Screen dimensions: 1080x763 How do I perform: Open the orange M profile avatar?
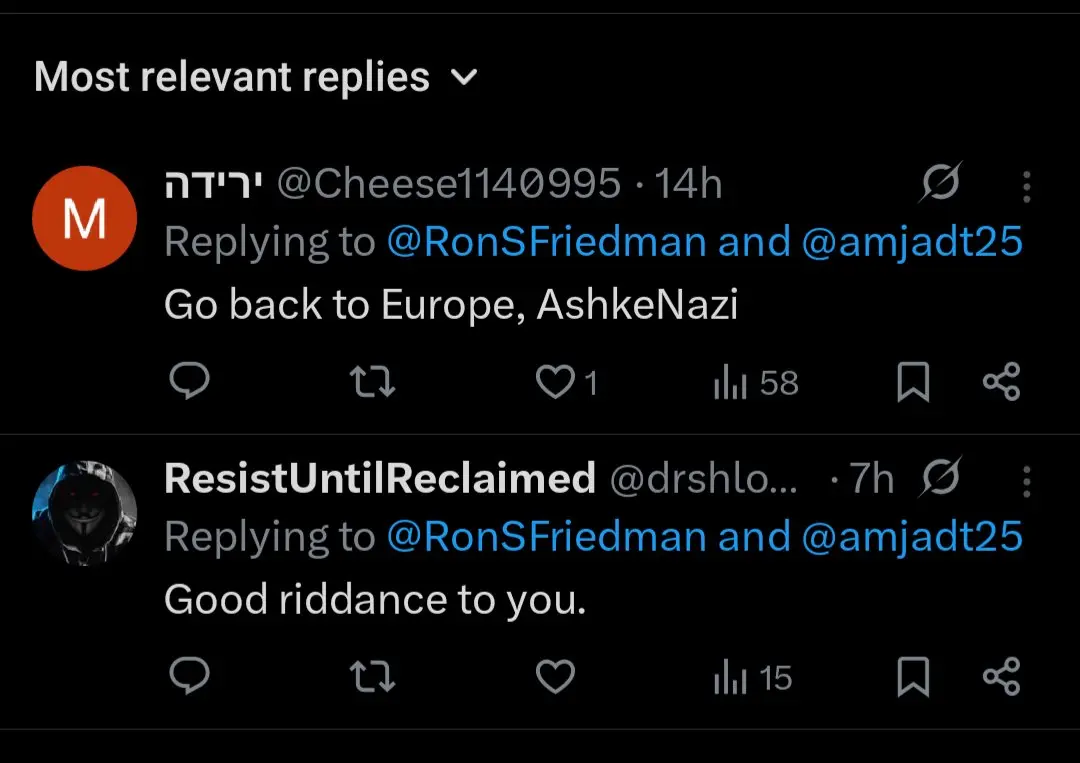[x=85, y=218]
